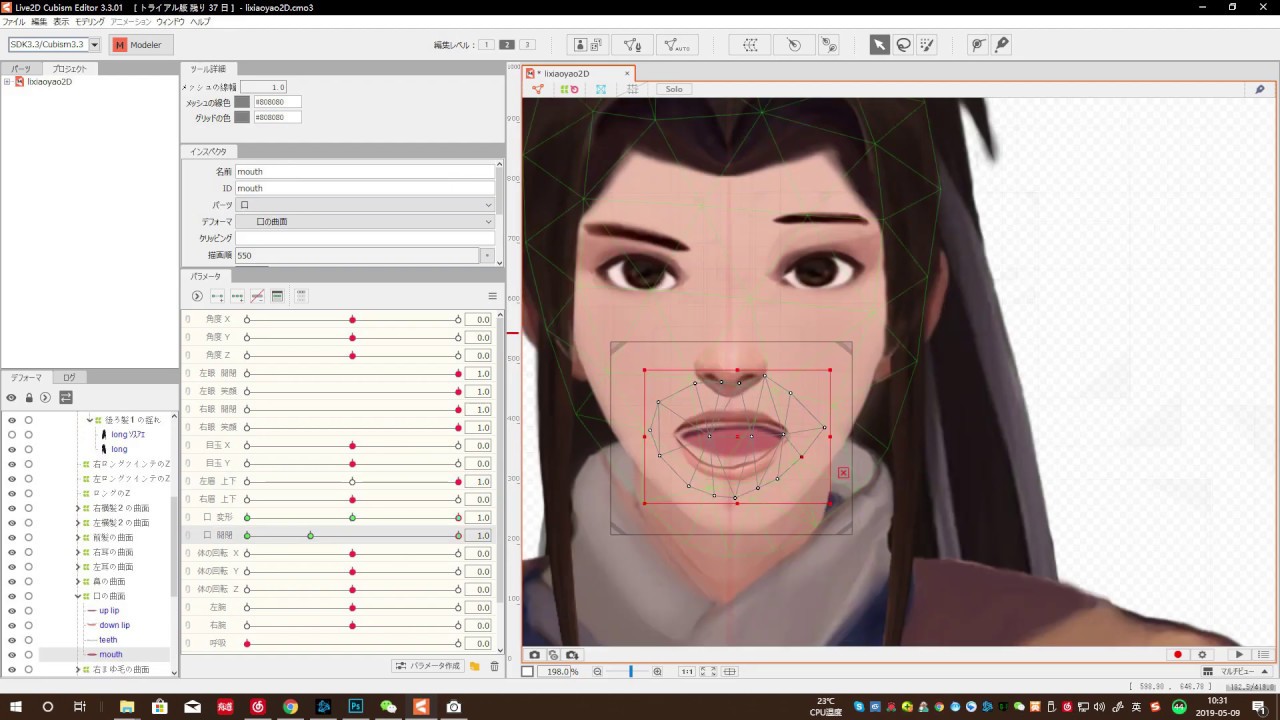The width and height of the screenshot is (1280, 720).
Task: Click the red record button
Action: coord(1178,655)
